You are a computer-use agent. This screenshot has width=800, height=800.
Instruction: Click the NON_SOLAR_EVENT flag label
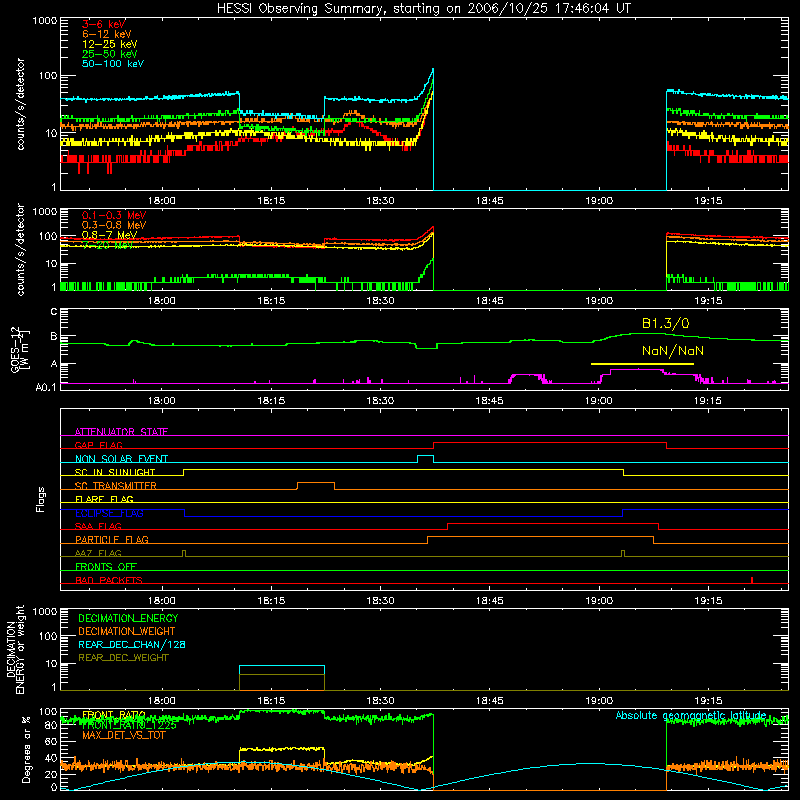[x=121, y=459]
